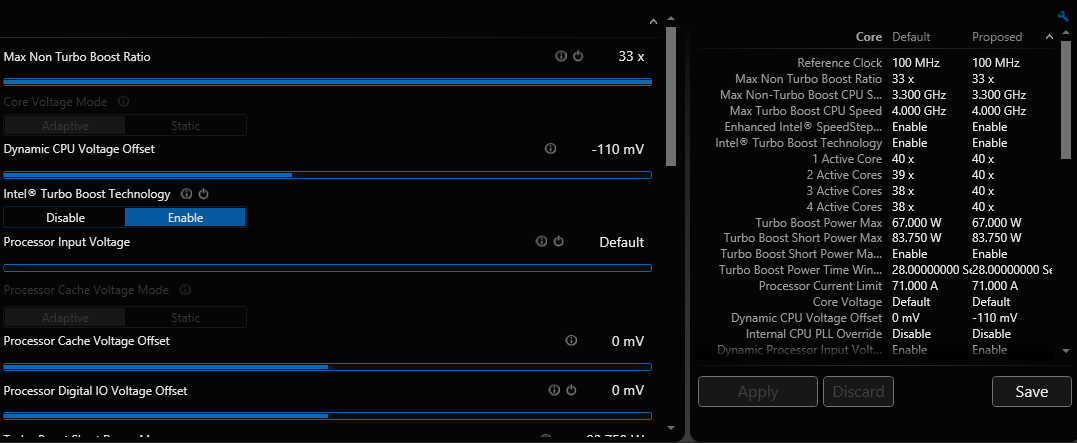The height and width of the screenshot is (443, 1077).
Task: Open the wrench settings icon
Action: [1064, 16]
